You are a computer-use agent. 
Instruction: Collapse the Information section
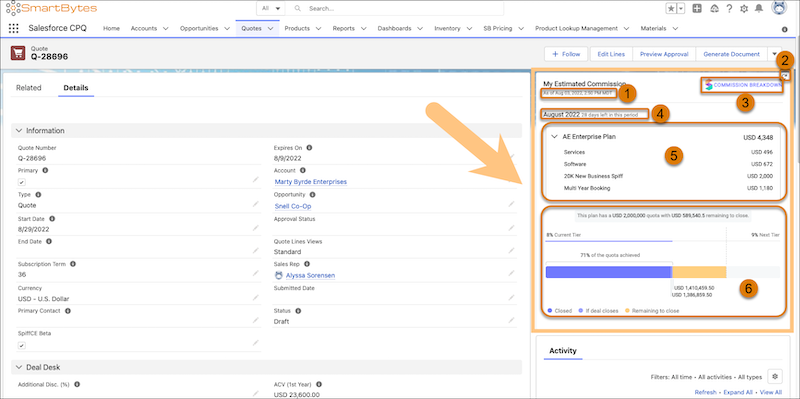tap(19, 131)
